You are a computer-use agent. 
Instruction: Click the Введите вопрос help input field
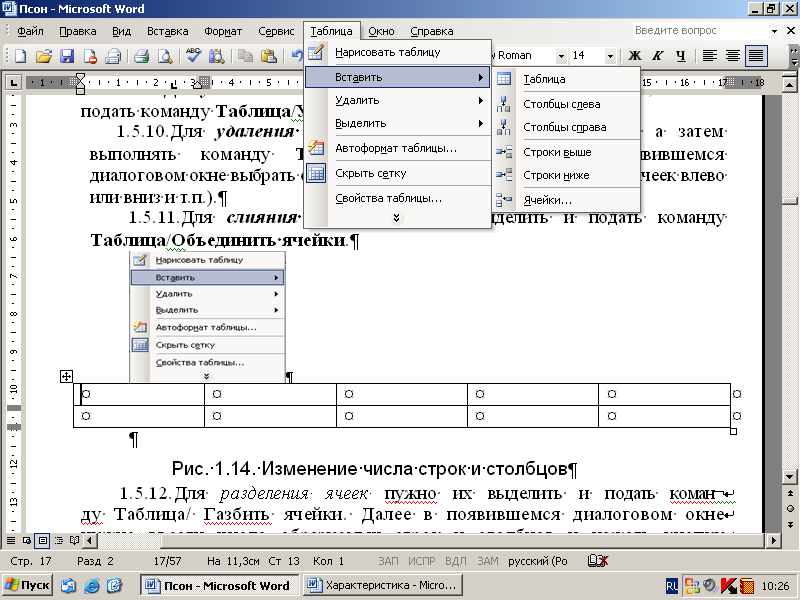tap(701, 31)
